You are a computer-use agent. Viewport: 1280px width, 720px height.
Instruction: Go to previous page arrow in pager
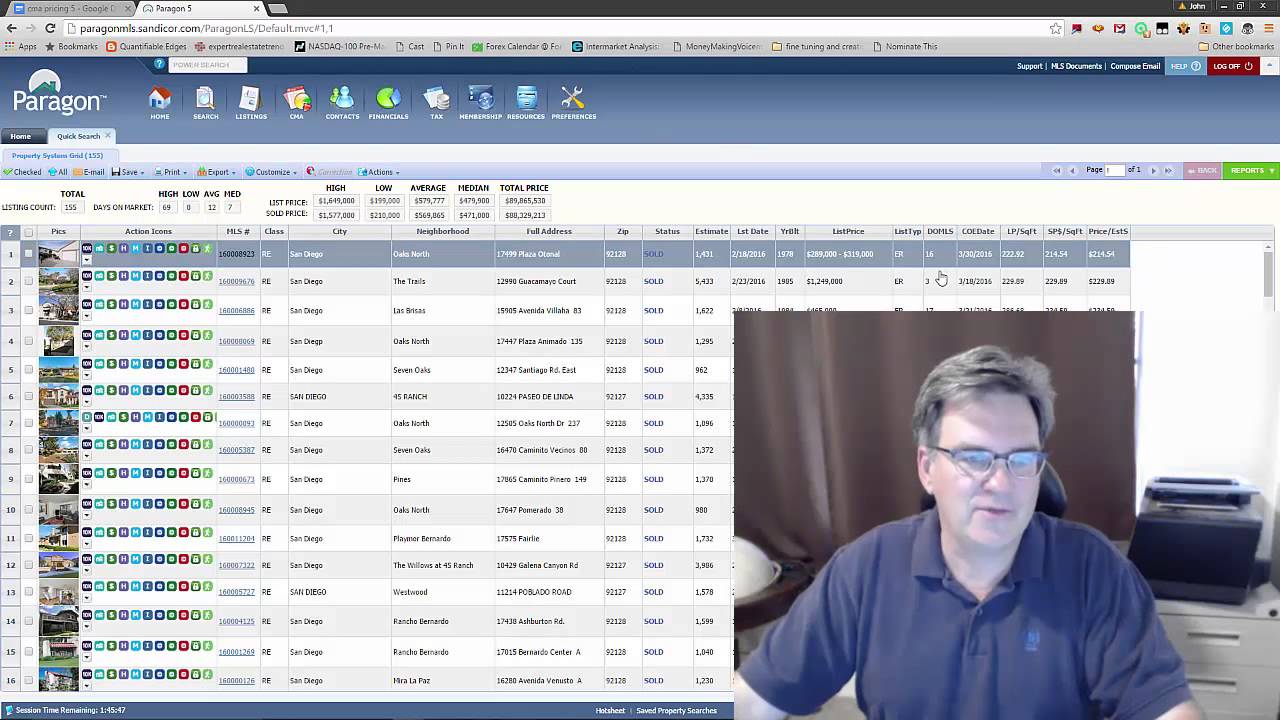(x=1072, y=170)
